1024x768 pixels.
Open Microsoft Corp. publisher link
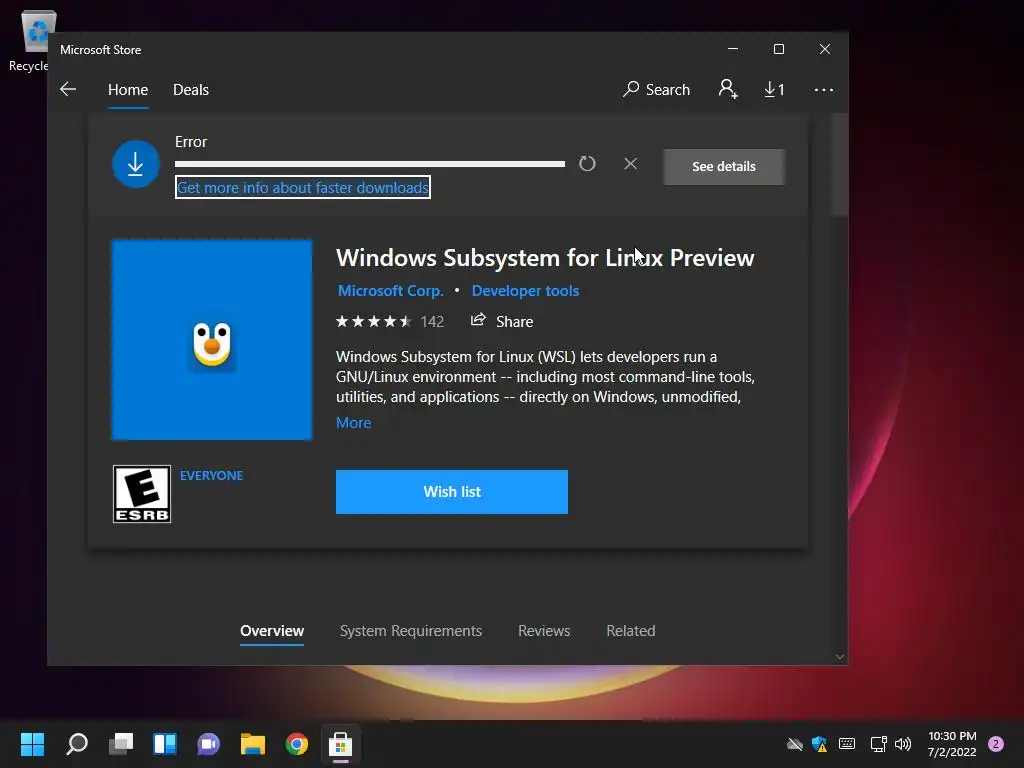pos(391,291)
